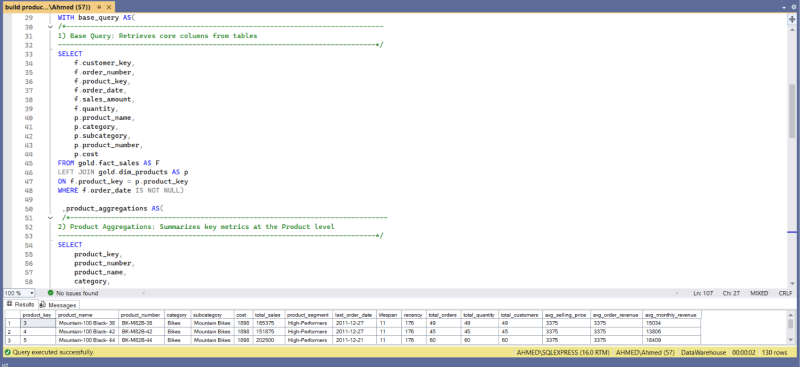Click the Query executed successfully status icon
This screenshot has width=800, height=367.
[x=7, y=352]
